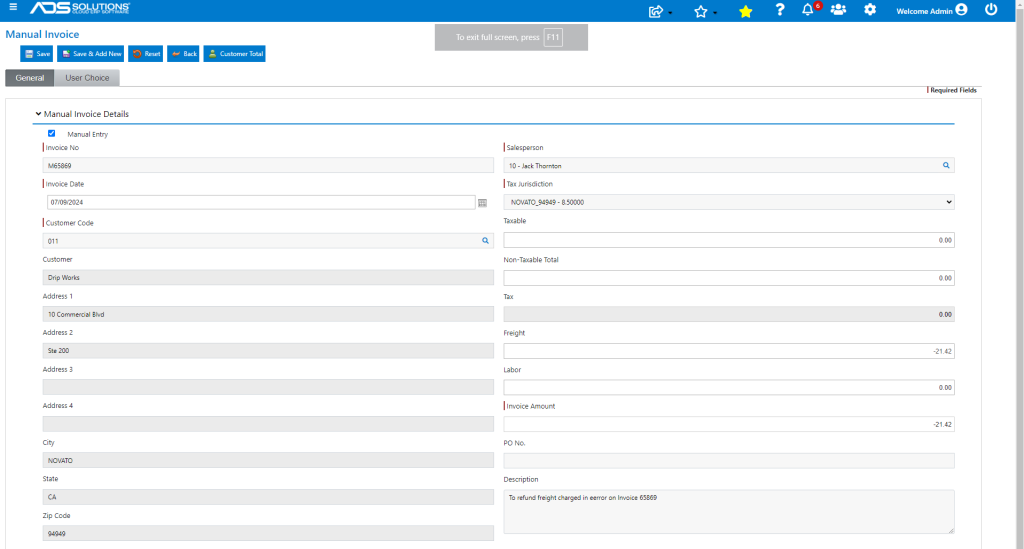Screen dimensions: 1024x549
Task: Click the Zip Code field
Action: pos(268,533)
